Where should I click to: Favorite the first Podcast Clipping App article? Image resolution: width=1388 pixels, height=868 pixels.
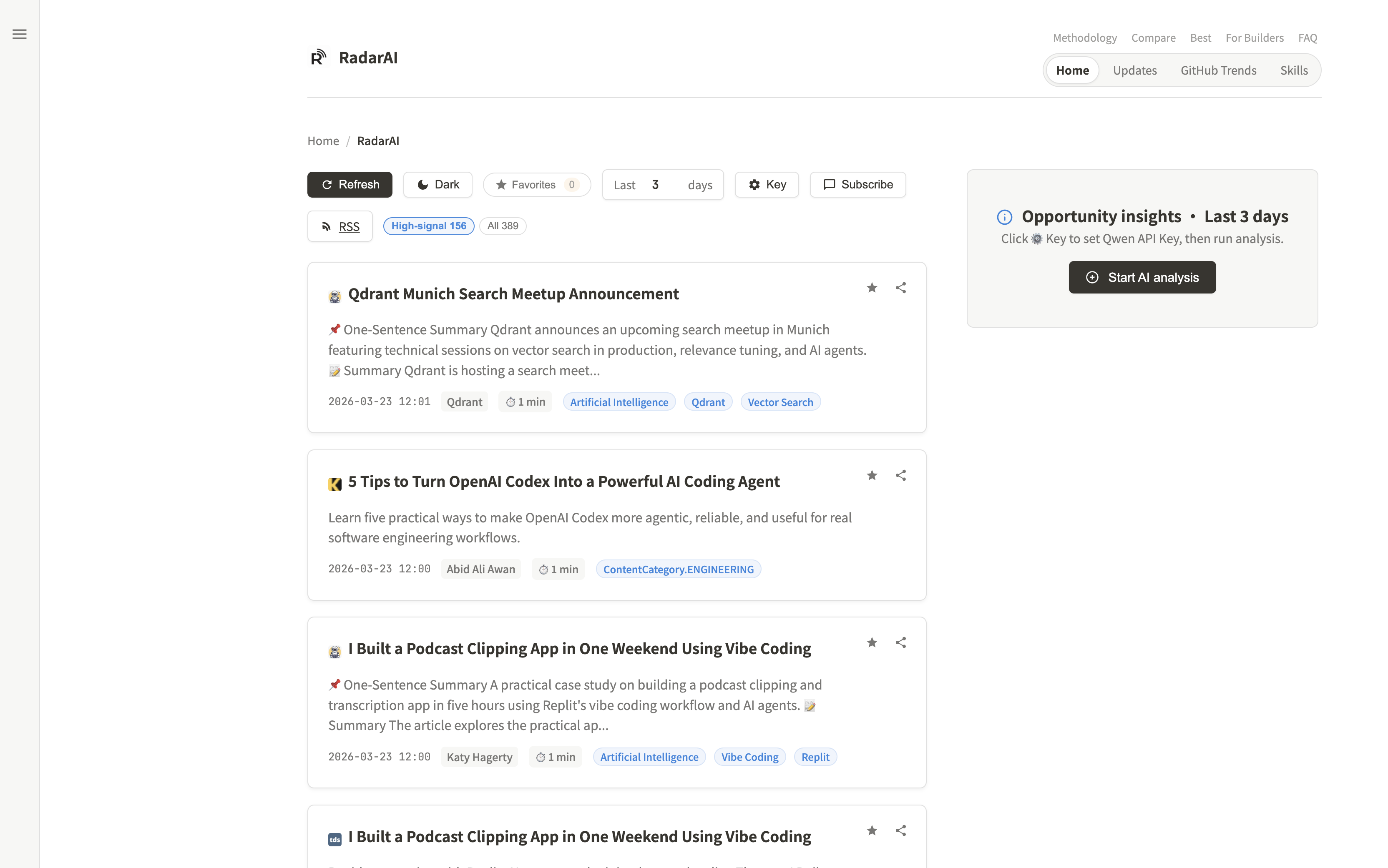pyautogui.click(x=872, y=642)
